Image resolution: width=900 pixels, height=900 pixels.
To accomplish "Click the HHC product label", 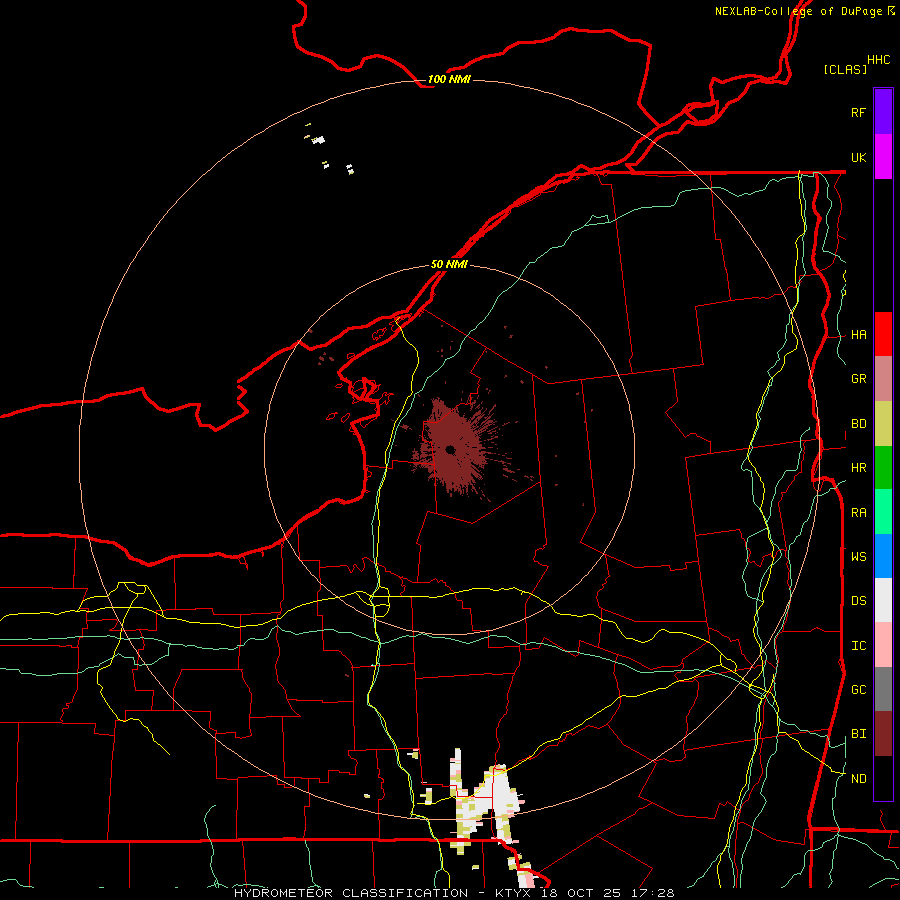I will pyautogui.click(x=879, y=60).
